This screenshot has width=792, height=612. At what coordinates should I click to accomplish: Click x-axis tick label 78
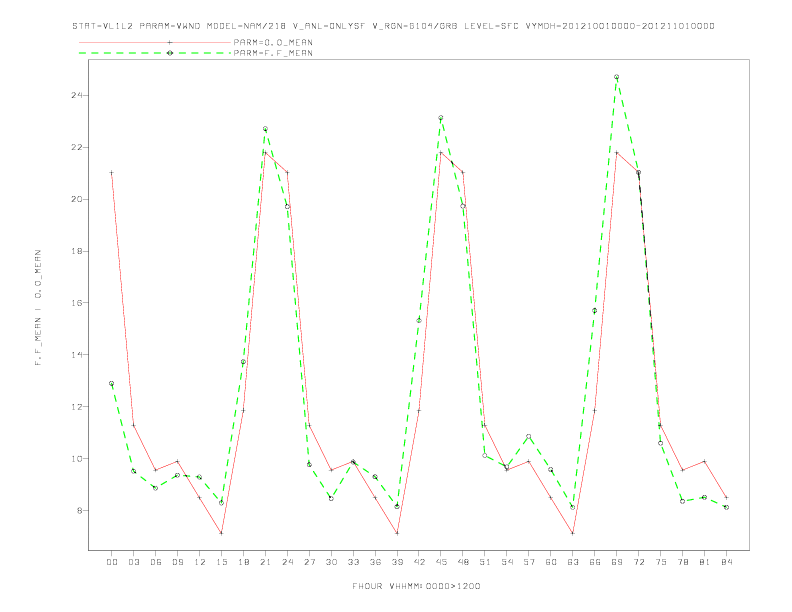683,562
